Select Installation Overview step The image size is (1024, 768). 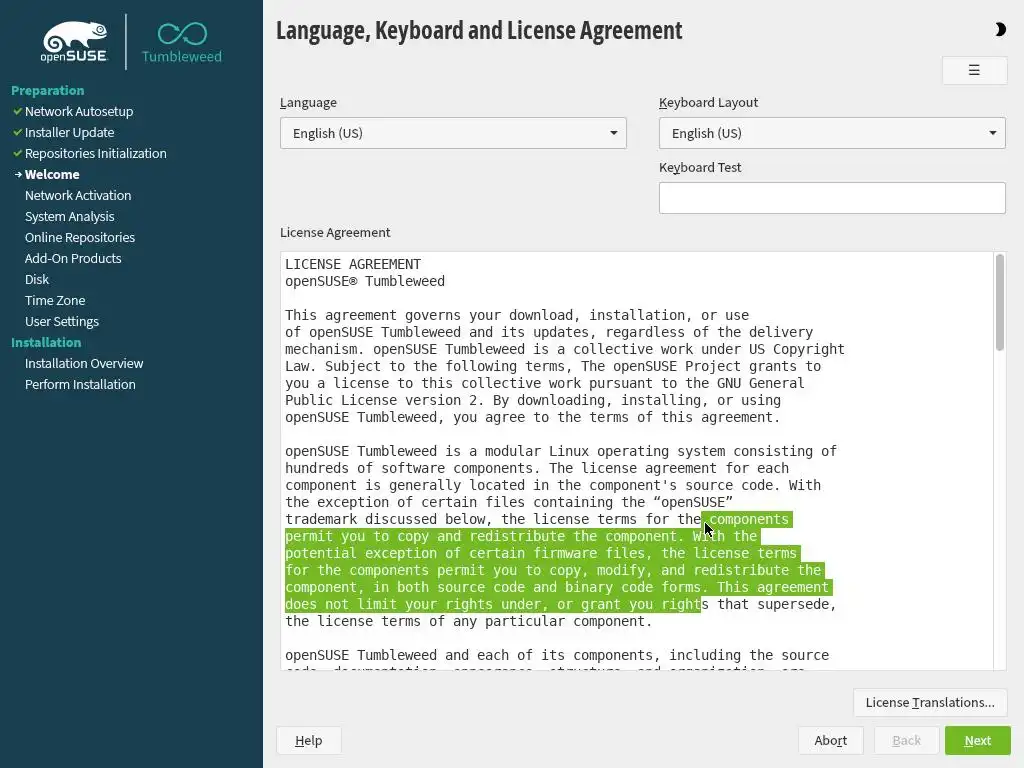(84, 363)
